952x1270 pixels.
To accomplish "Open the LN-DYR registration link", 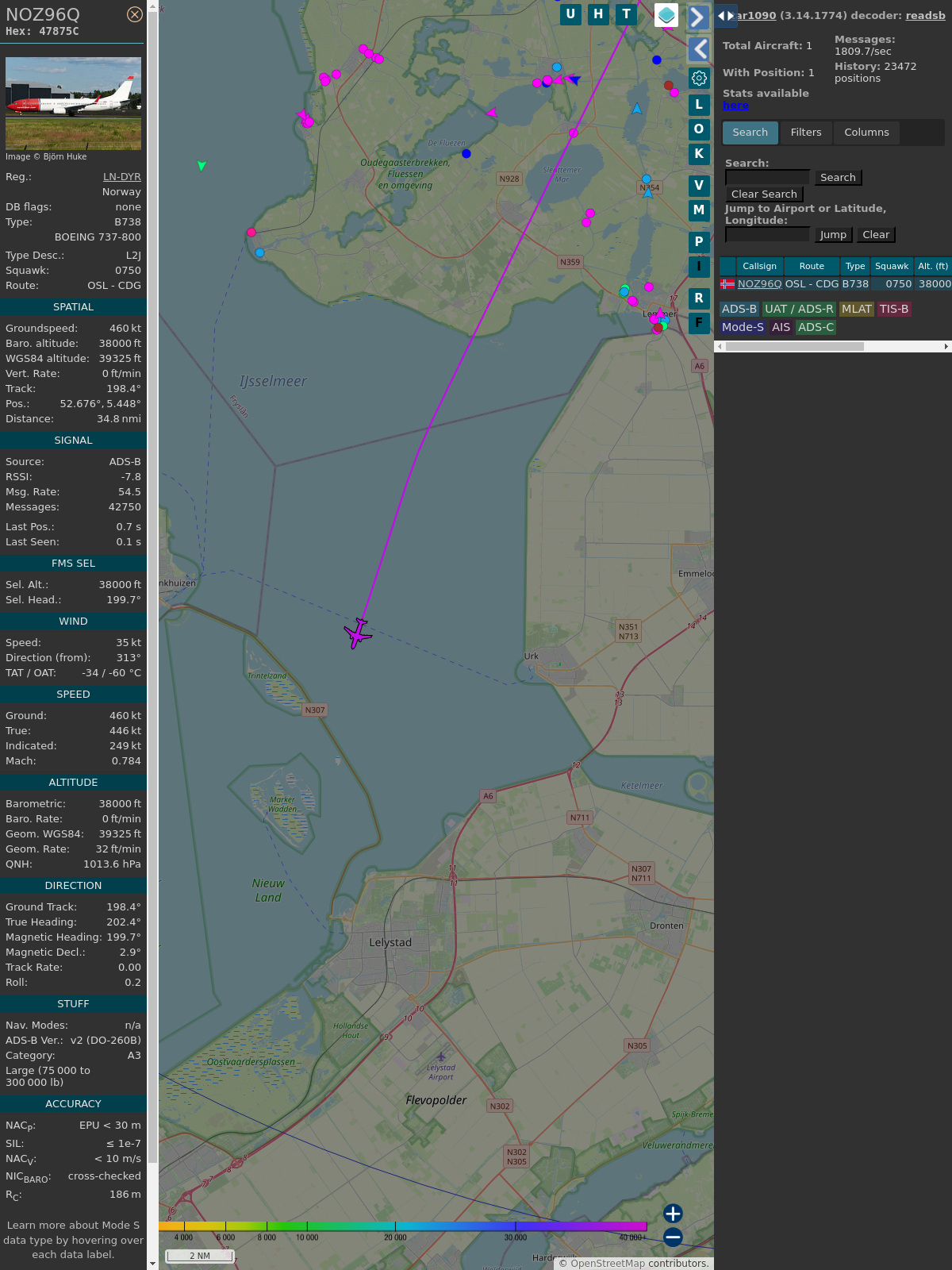I will [121, 177].
